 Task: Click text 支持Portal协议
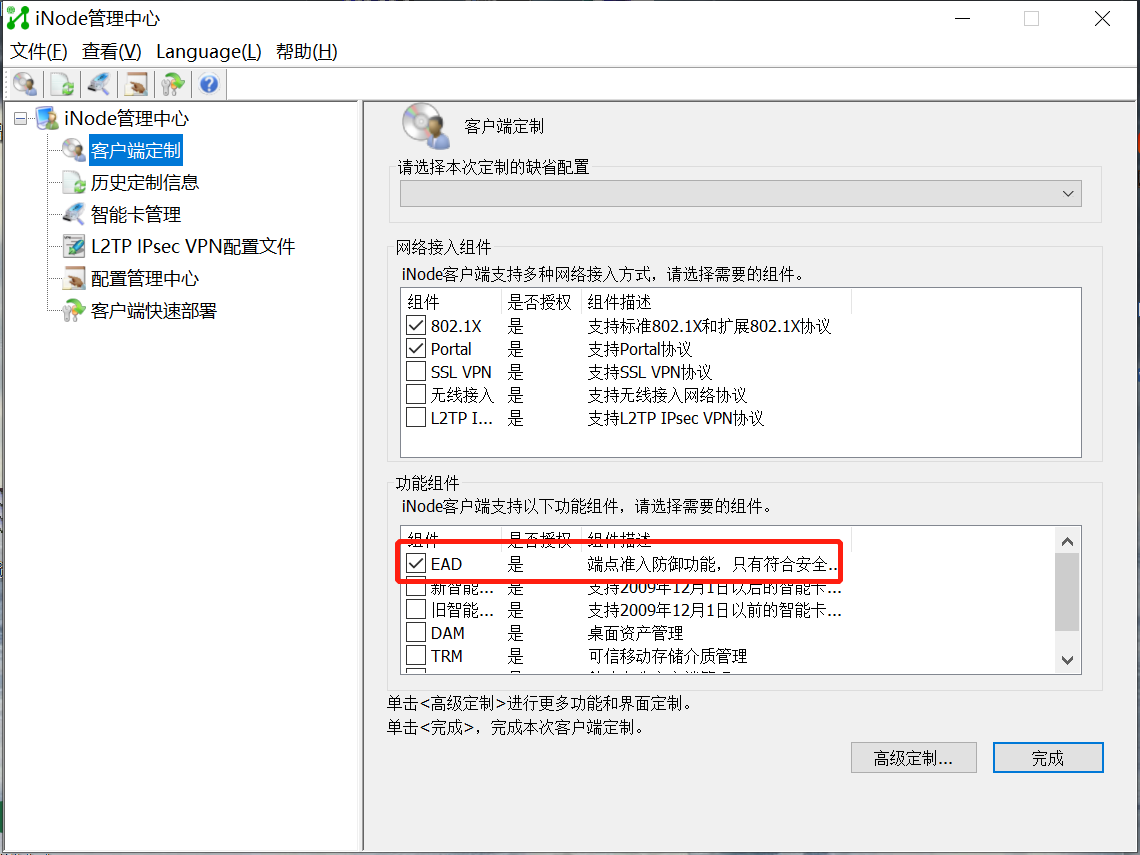640,349
